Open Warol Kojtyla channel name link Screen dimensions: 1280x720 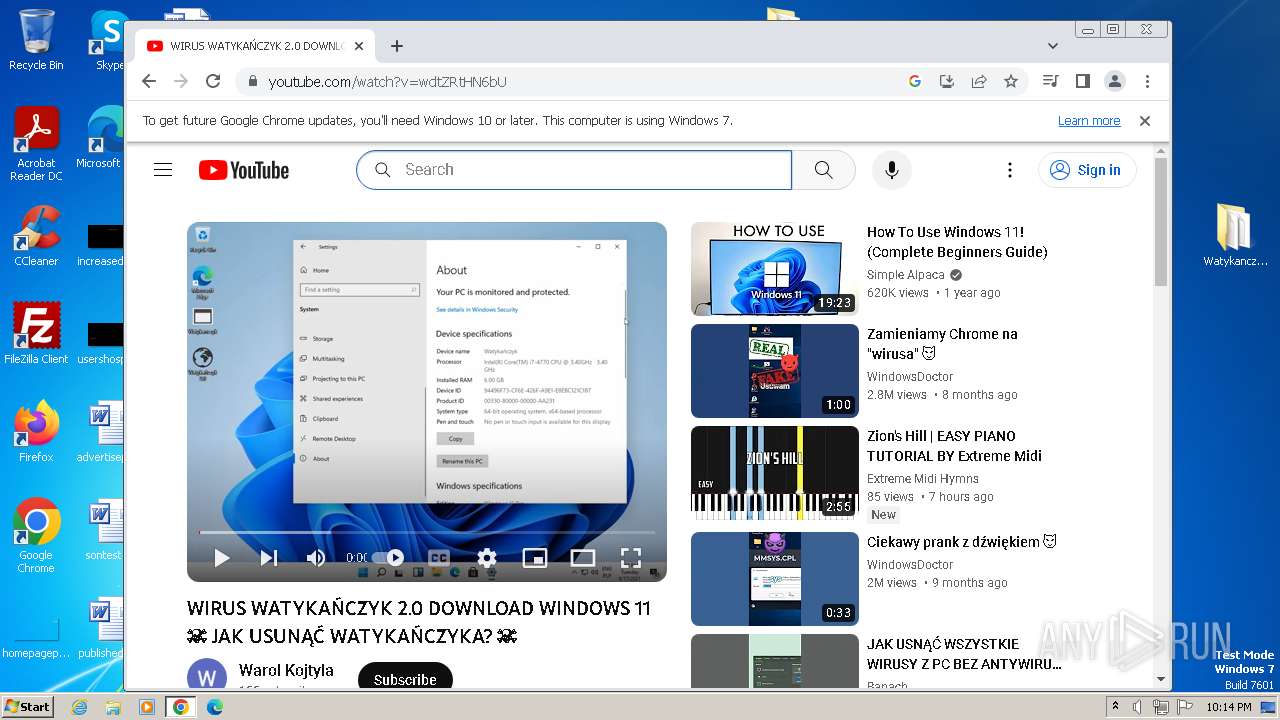286,670
